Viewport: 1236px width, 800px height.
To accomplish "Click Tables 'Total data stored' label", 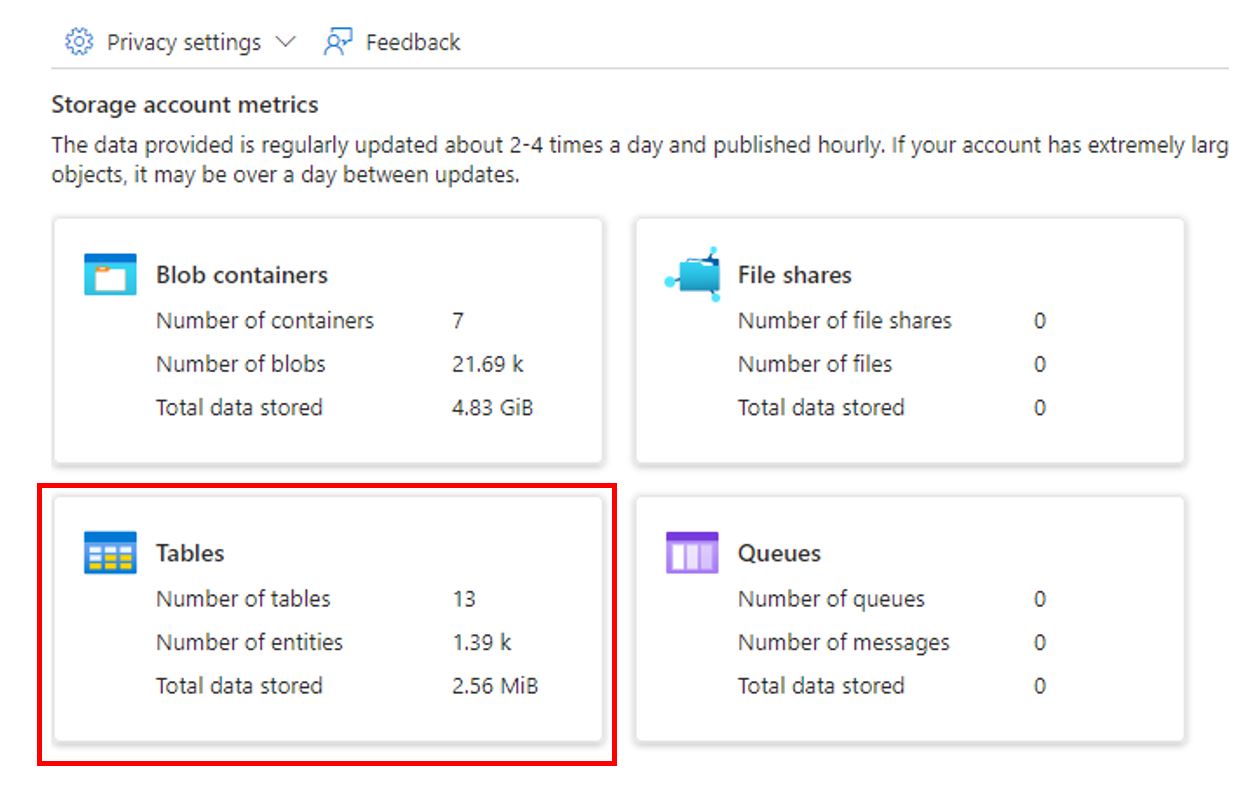I will click(x=239, y=686).
